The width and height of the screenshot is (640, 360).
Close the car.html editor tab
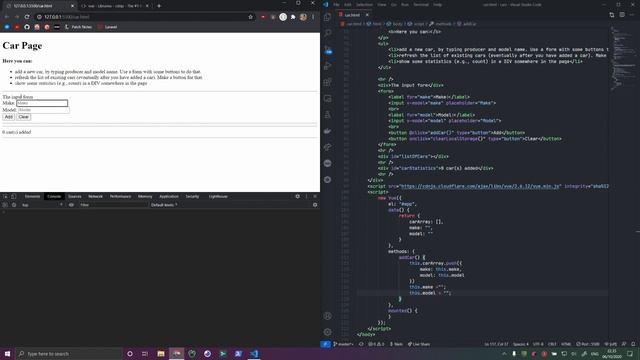click(x=367, y=15)
